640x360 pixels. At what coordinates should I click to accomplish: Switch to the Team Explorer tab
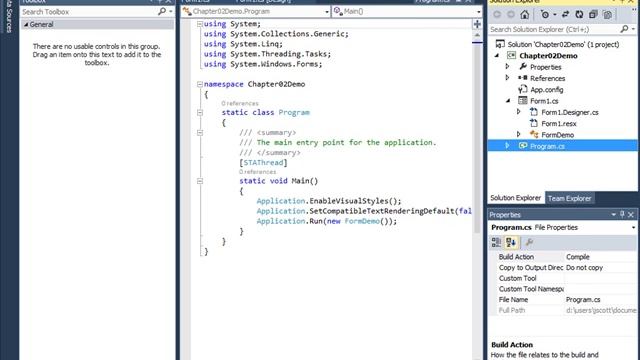569,198
